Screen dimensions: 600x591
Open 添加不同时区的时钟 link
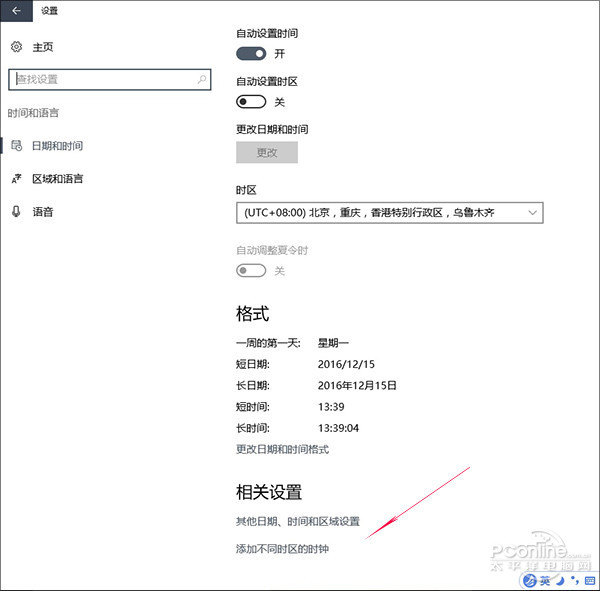[282, 549]
